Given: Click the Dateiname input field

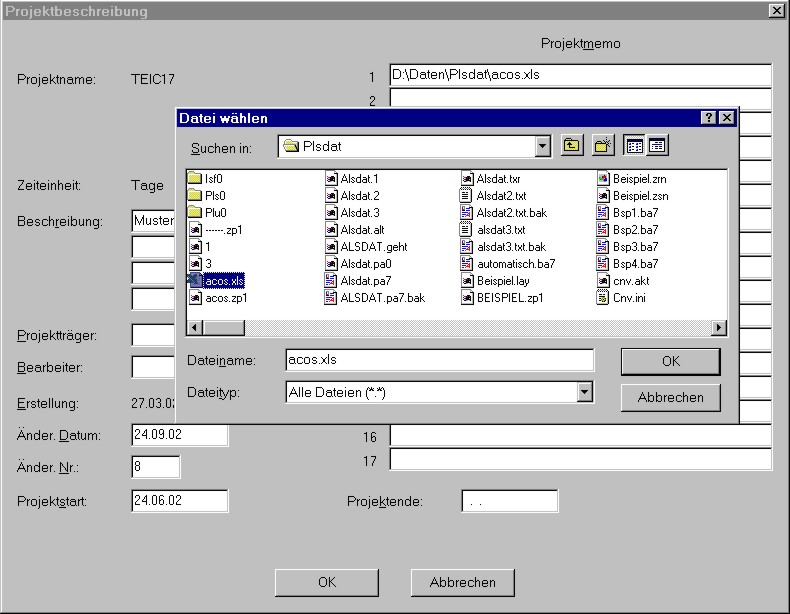Looking at the screenshot, I should coord(439,360).
